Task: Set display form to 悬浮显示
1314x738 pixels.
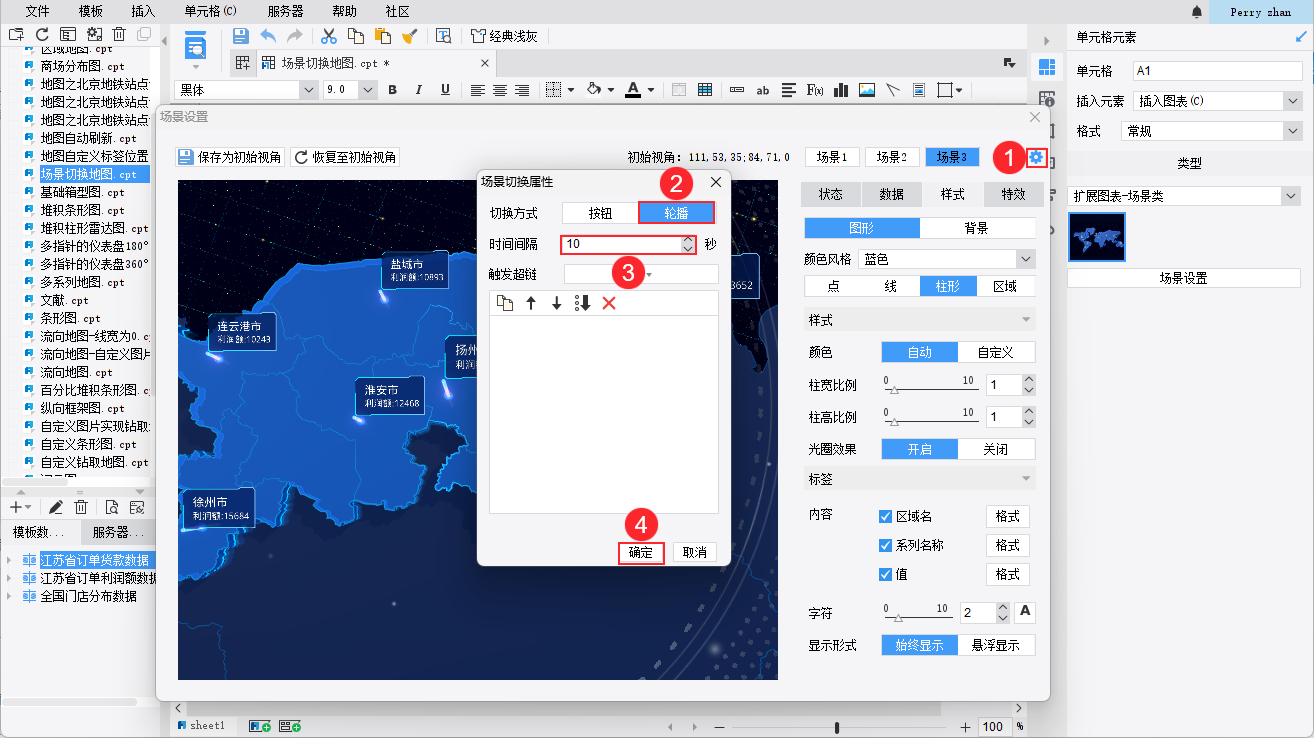Action: (x=996, y=645)
